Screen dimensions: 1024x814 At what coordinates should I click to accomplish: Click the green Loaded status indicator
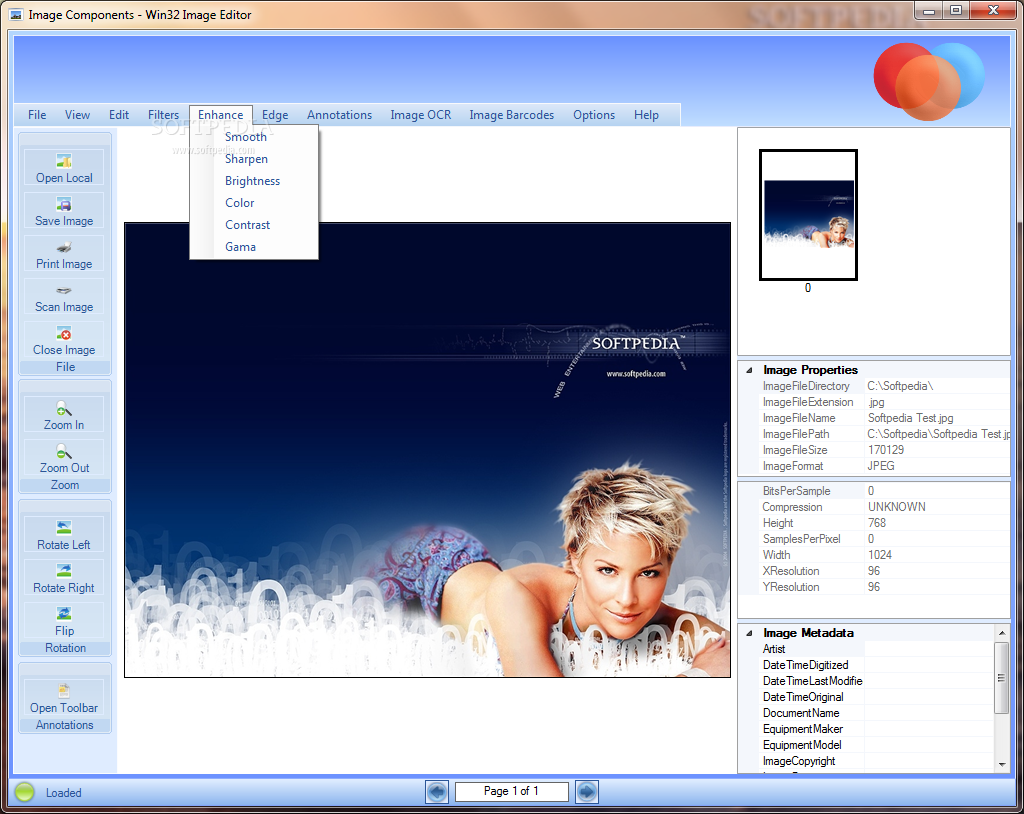pos(25,792)
